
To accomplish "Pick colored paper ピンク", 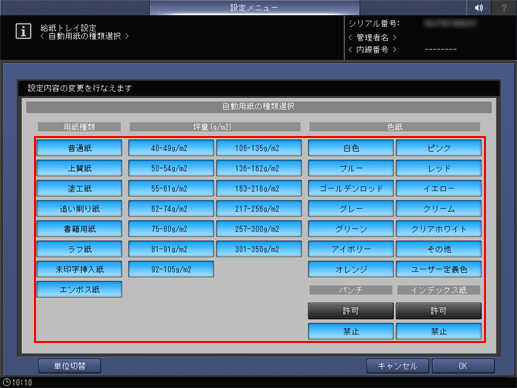I will pos(439,148).
